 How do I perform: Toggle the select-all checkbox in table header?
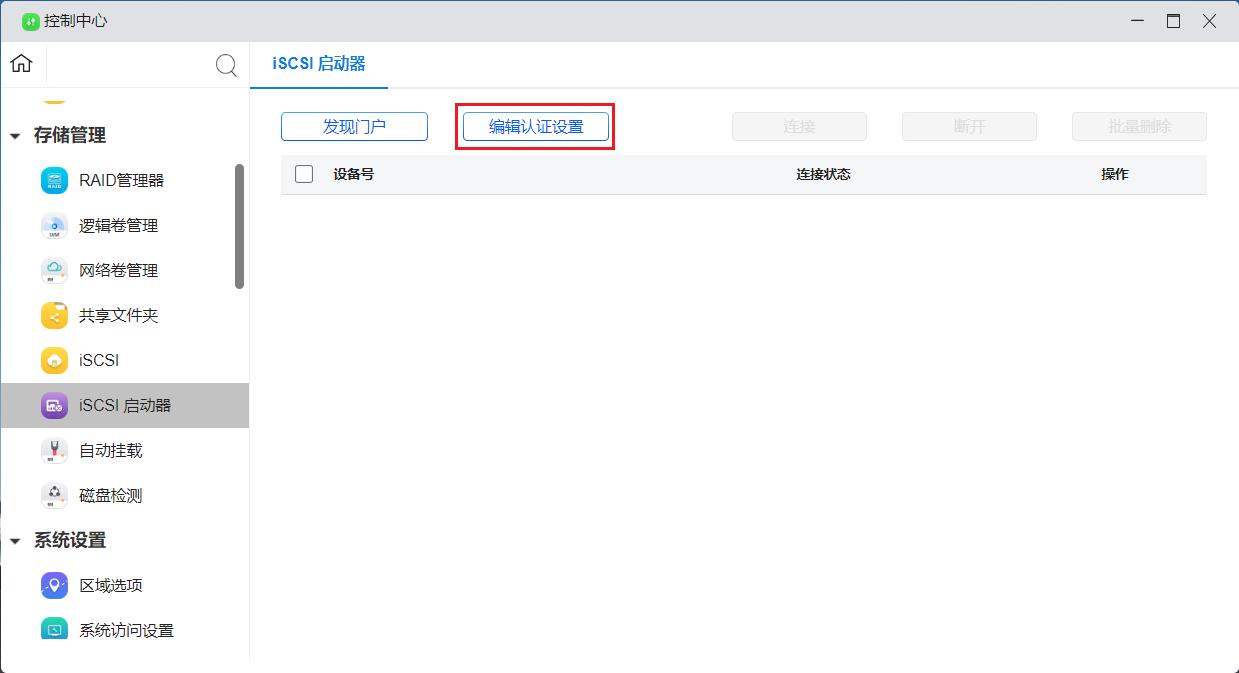304,174
